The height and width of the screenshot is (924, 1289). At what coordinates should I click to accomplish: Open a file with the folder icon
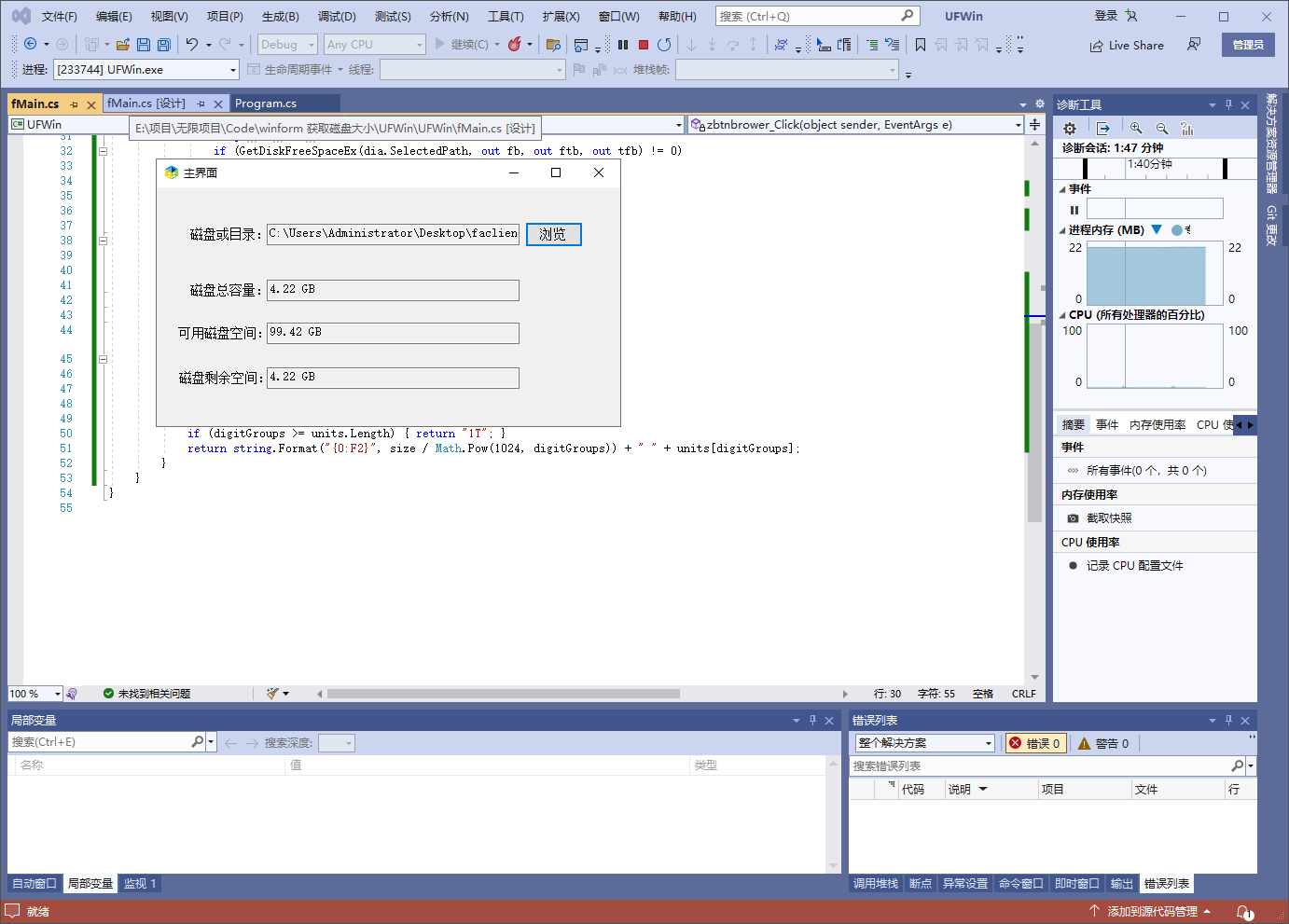122,44
